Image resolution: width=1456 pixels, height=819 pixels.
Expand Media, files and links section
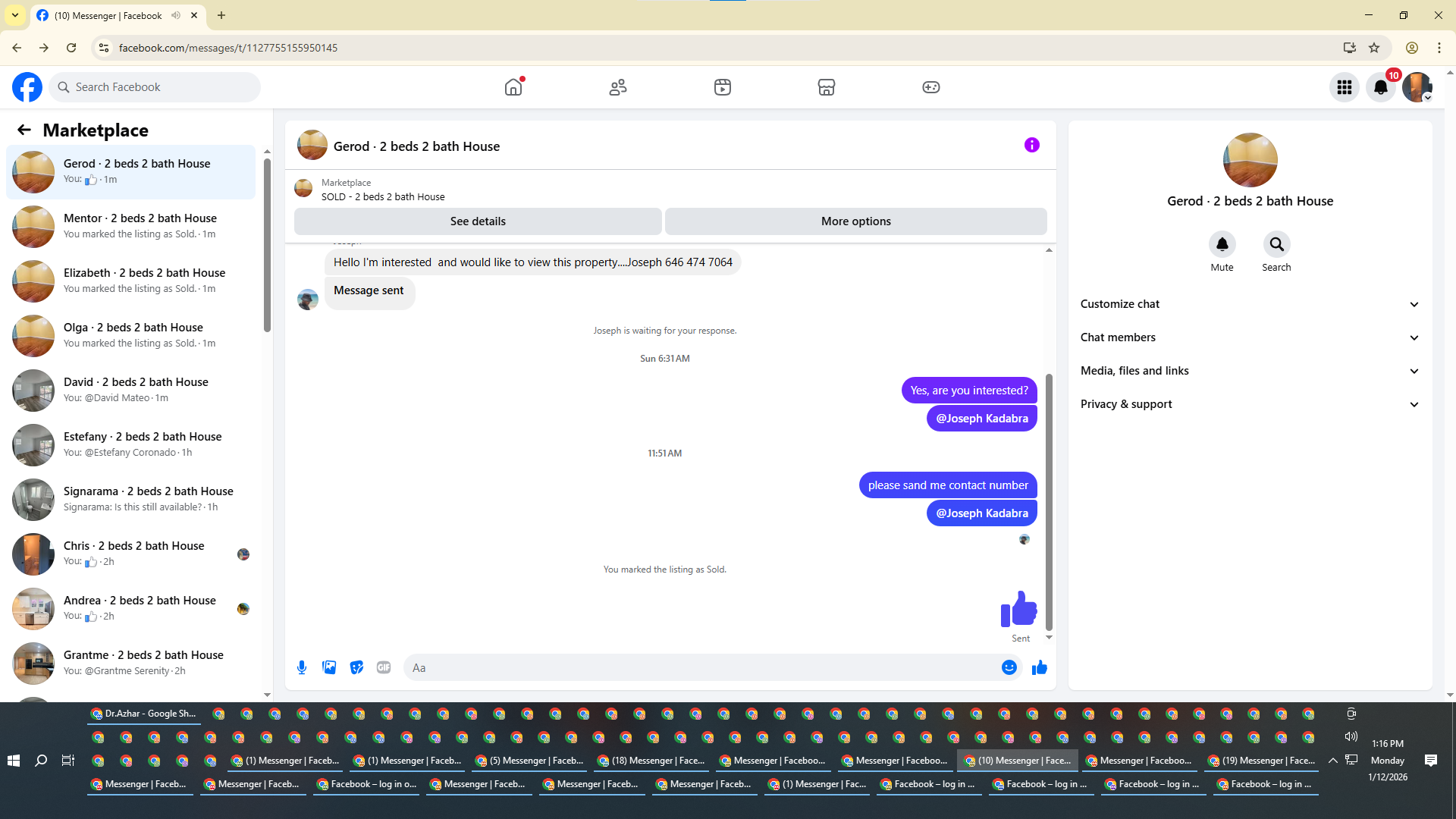click(x=1249, y=371)
